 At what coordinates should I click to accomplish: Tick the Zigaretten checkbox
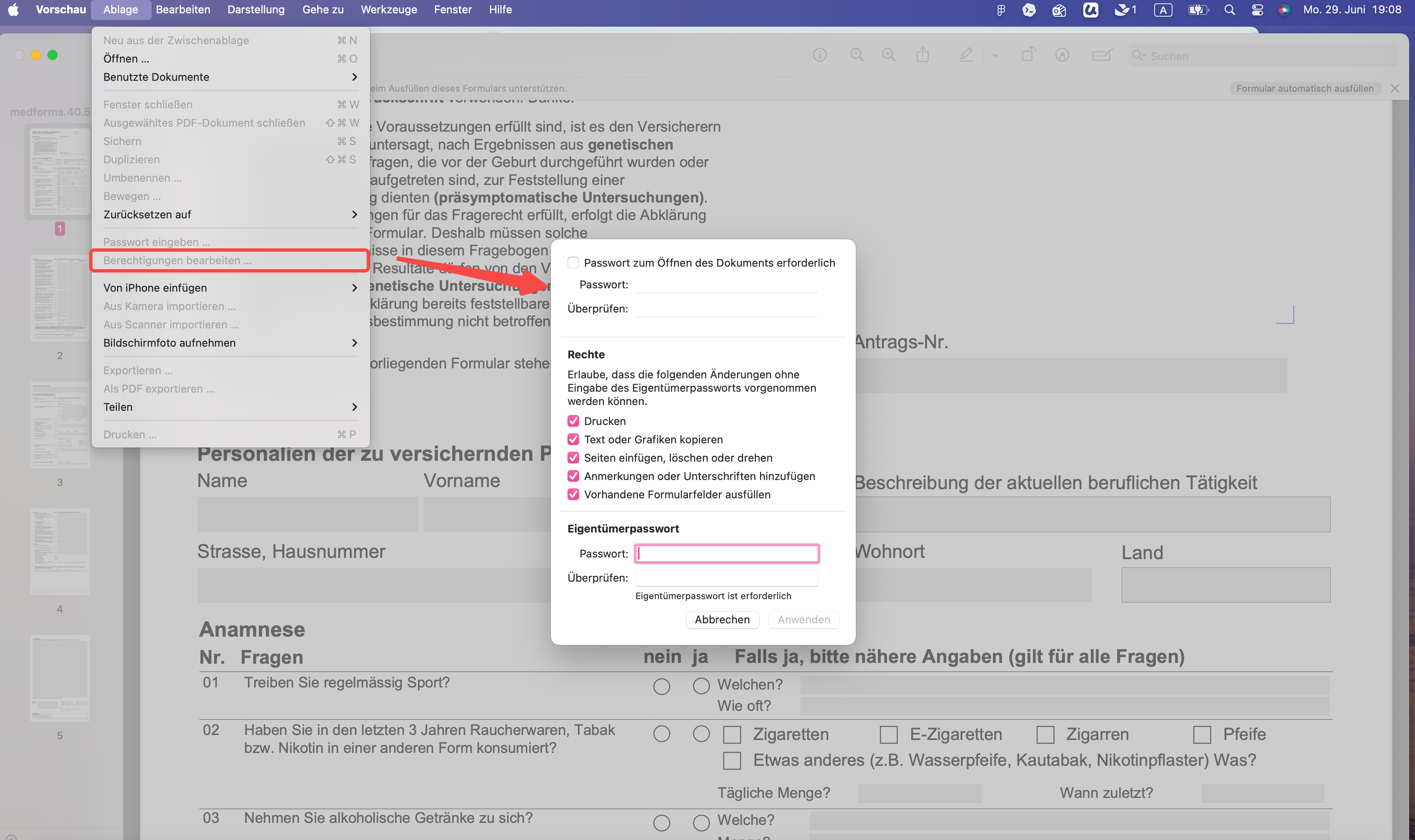click(x=732, y=735)
